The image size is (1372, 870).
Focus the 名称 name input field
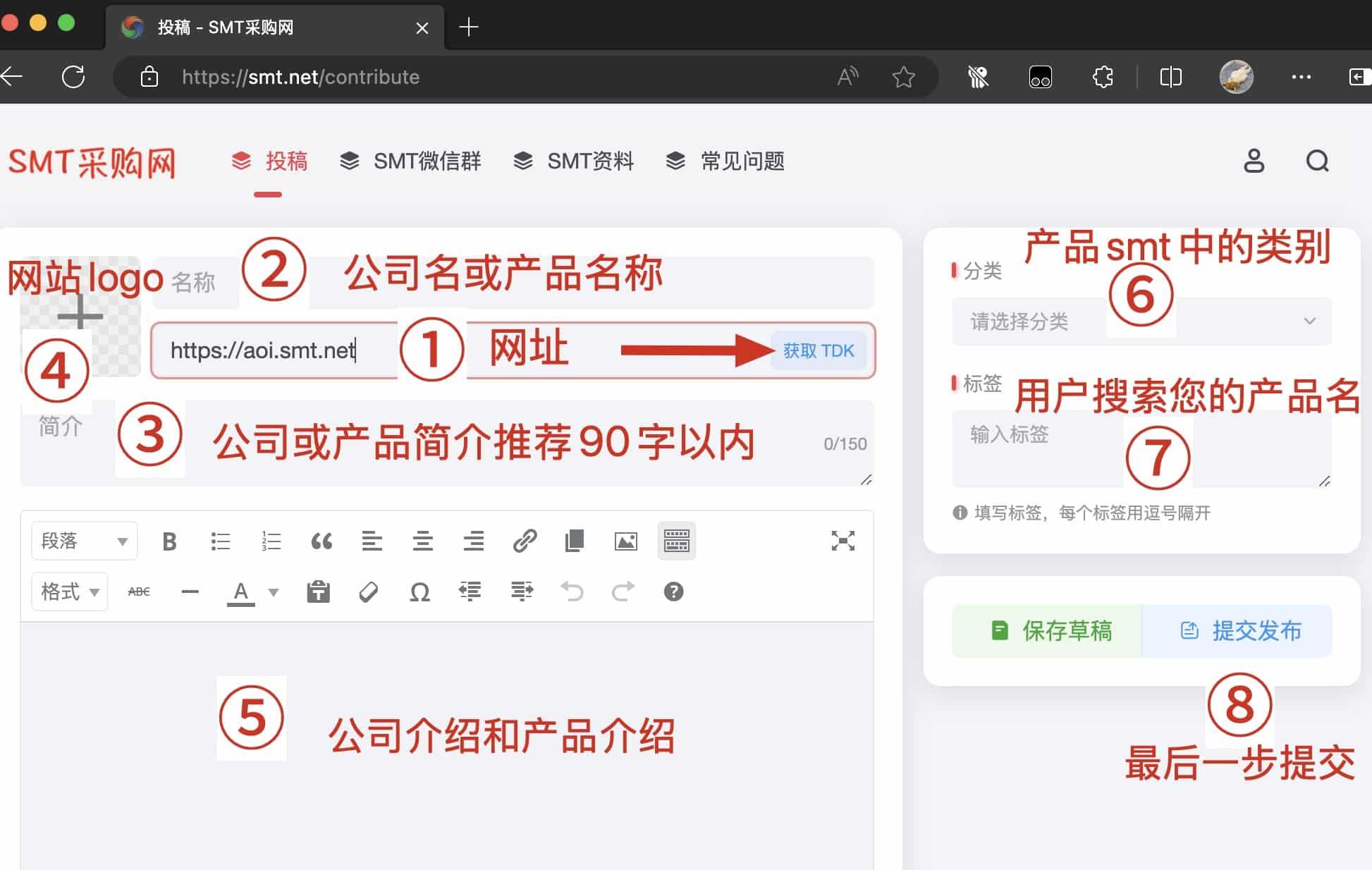[x=513, y=282]
